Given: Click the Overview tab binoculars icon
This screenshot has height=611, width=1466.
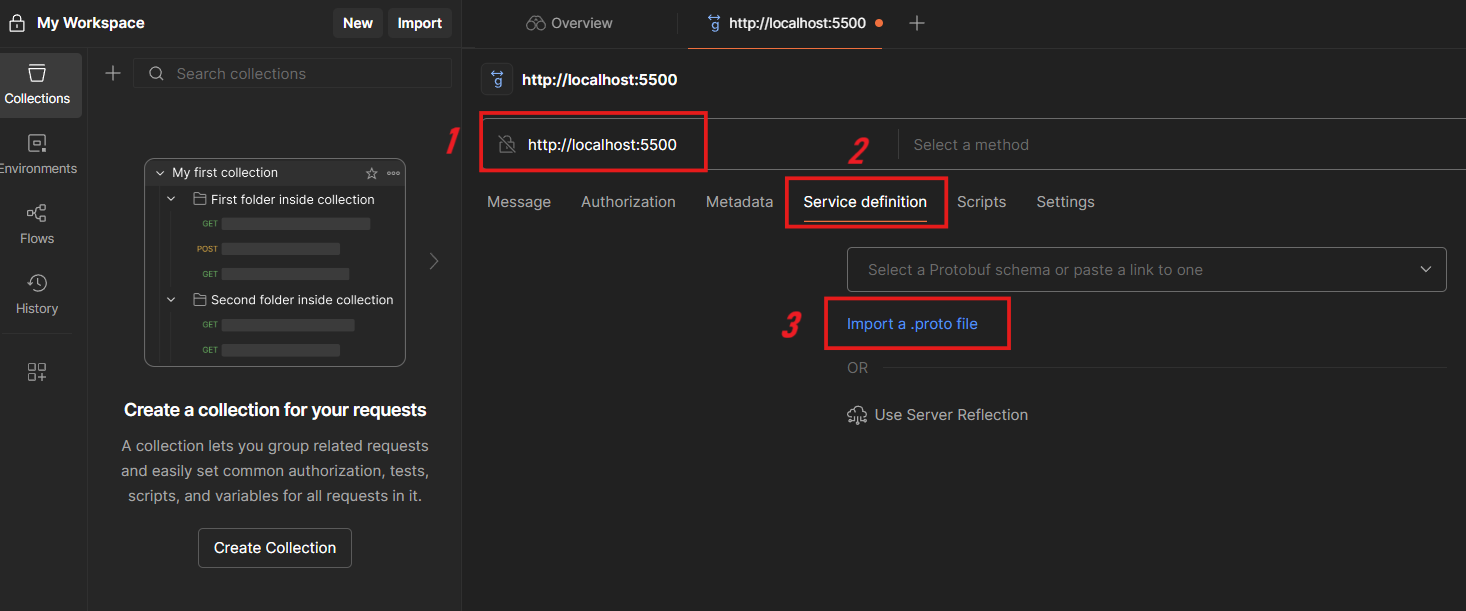Looking at the screenshot, I should pyautogui.click(x=536, y=23).
